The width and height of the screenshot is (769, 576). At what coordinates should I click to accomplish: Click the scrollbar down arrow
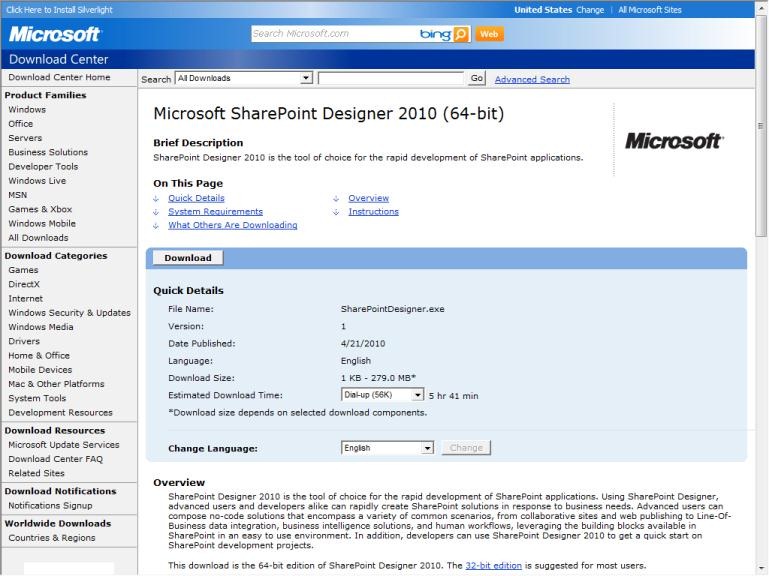761,568
